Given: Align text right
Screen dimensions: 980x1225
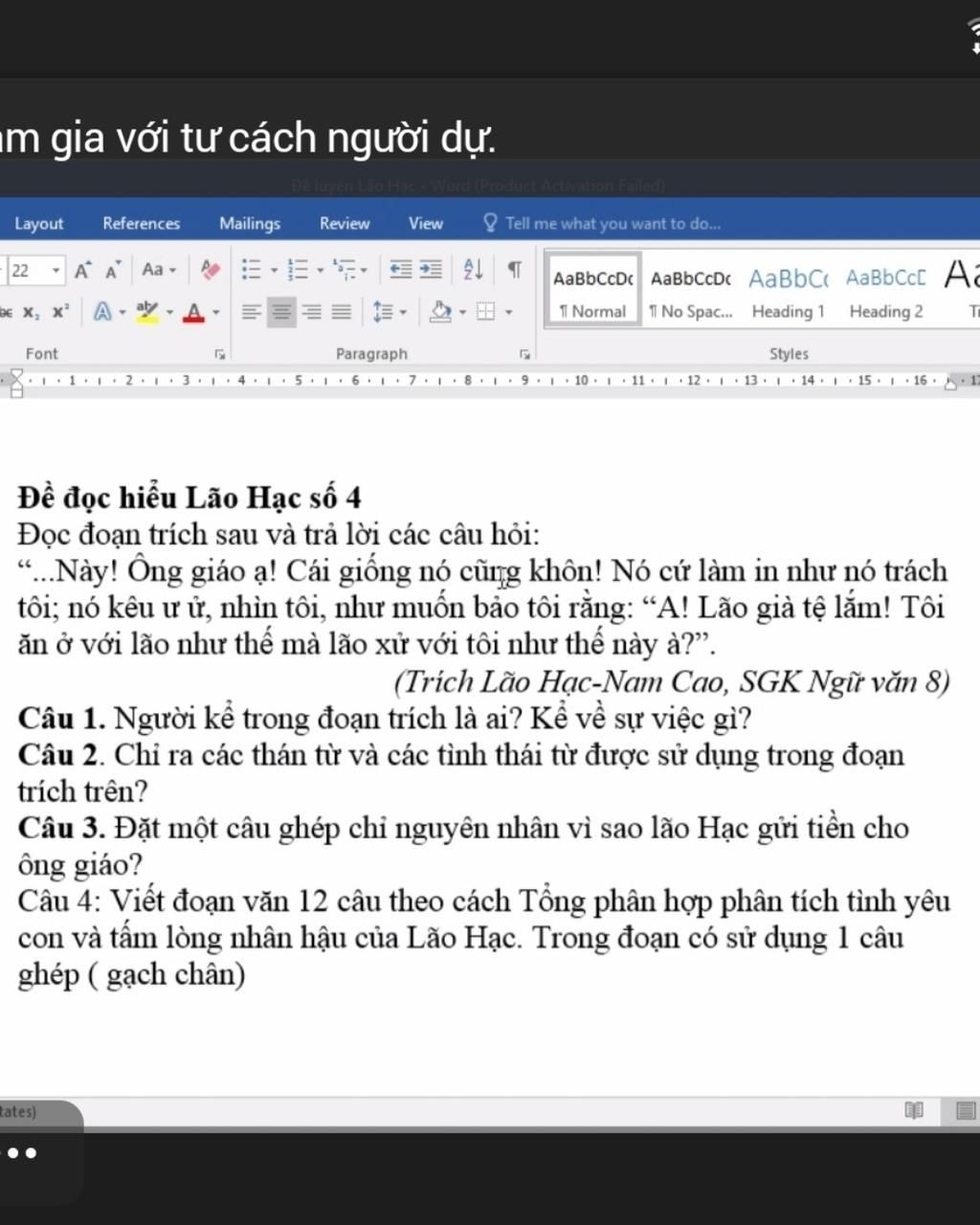Looking at the screenshot, I should pyautogui.click(x=312, y=312).
